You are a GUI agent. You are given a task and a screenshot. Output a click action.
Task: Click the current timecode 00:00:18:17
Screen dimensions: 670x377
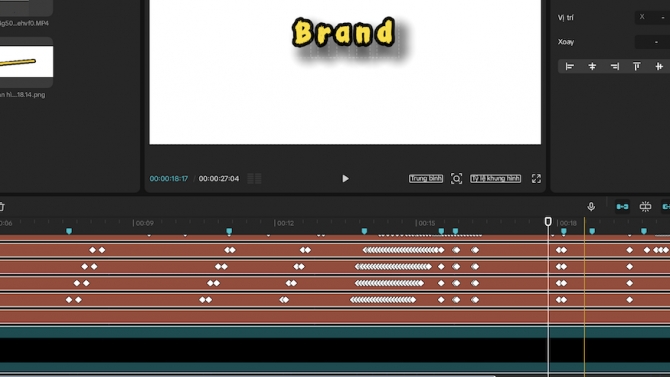[x=169, y=179]
